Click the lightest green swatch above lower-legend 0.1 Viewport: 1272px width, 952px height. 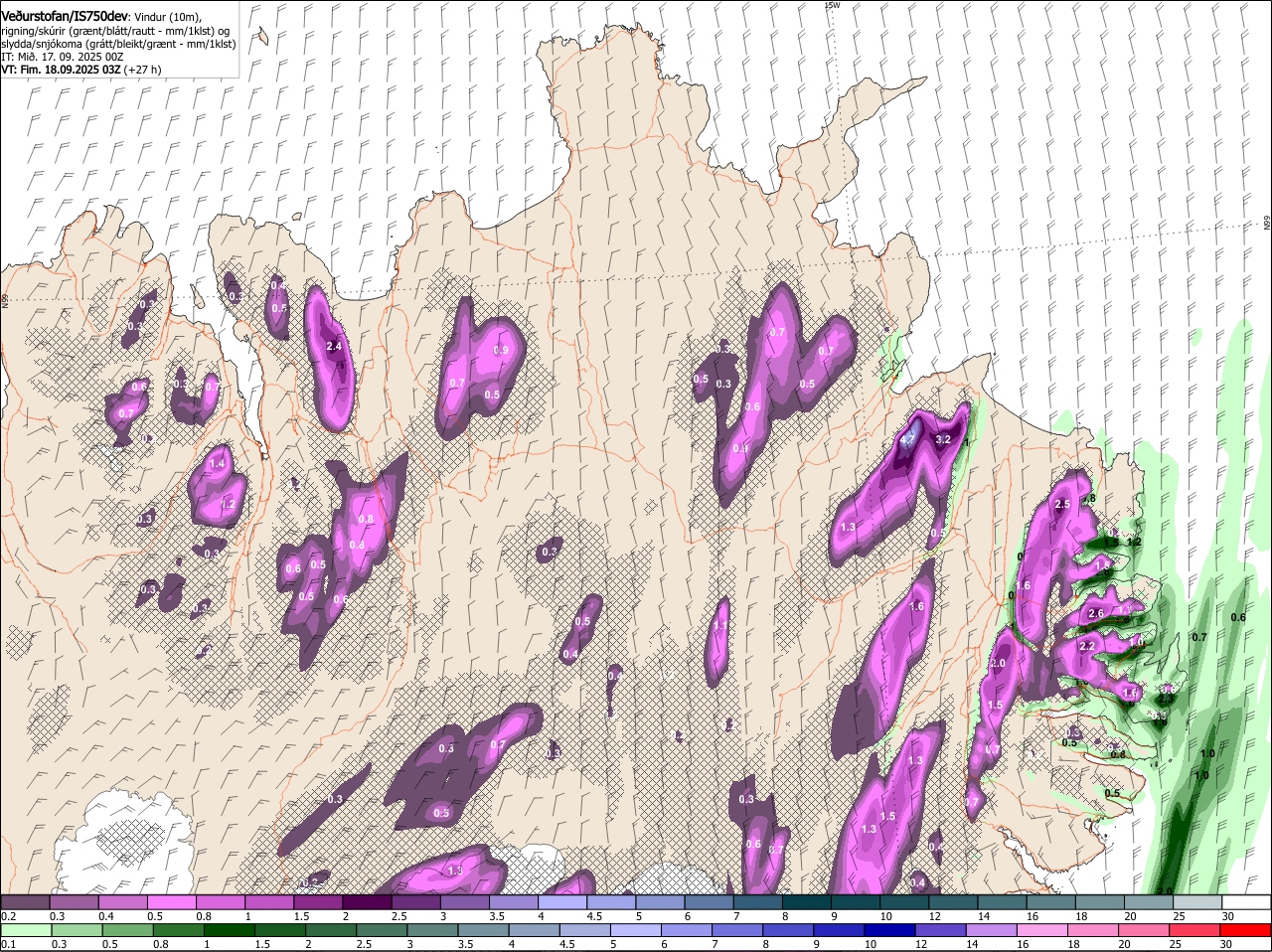(x=26, y=930)
